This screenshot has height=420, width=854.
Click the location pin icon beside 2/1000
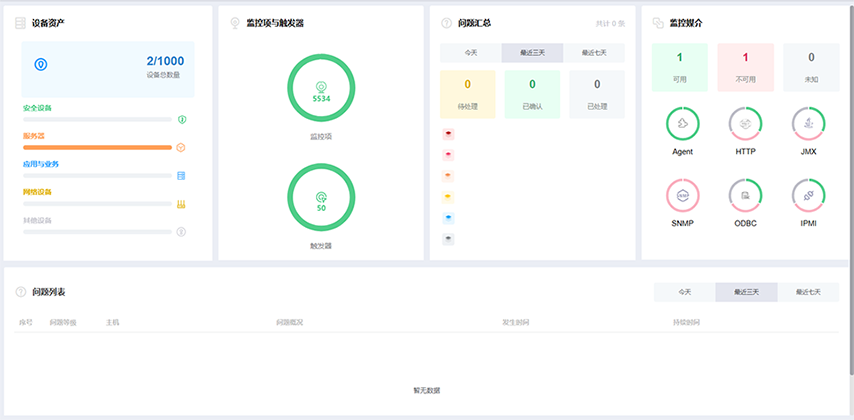(41, 65)
